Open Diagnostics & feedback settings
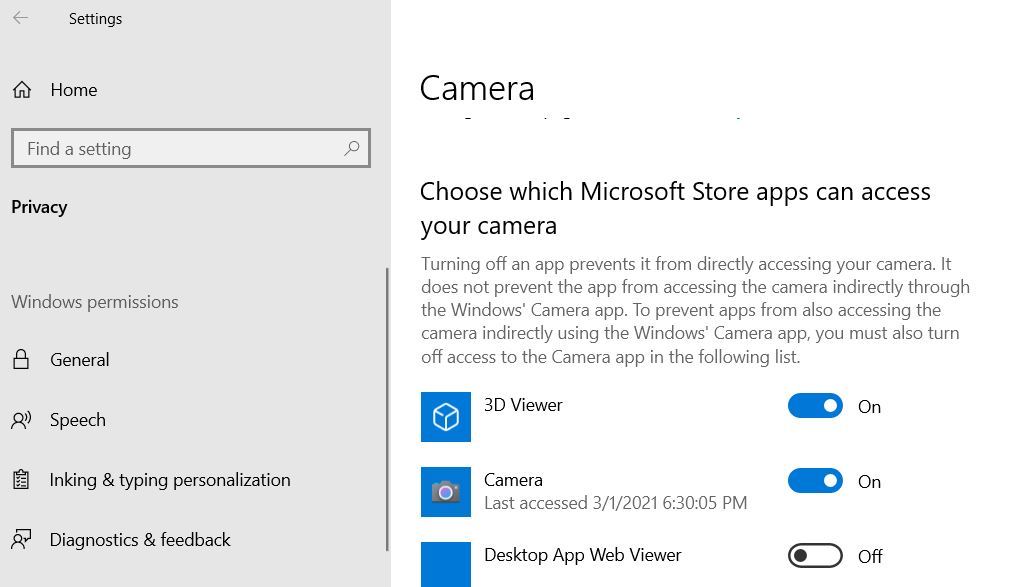1017x587 pixels. coord(140,540)
